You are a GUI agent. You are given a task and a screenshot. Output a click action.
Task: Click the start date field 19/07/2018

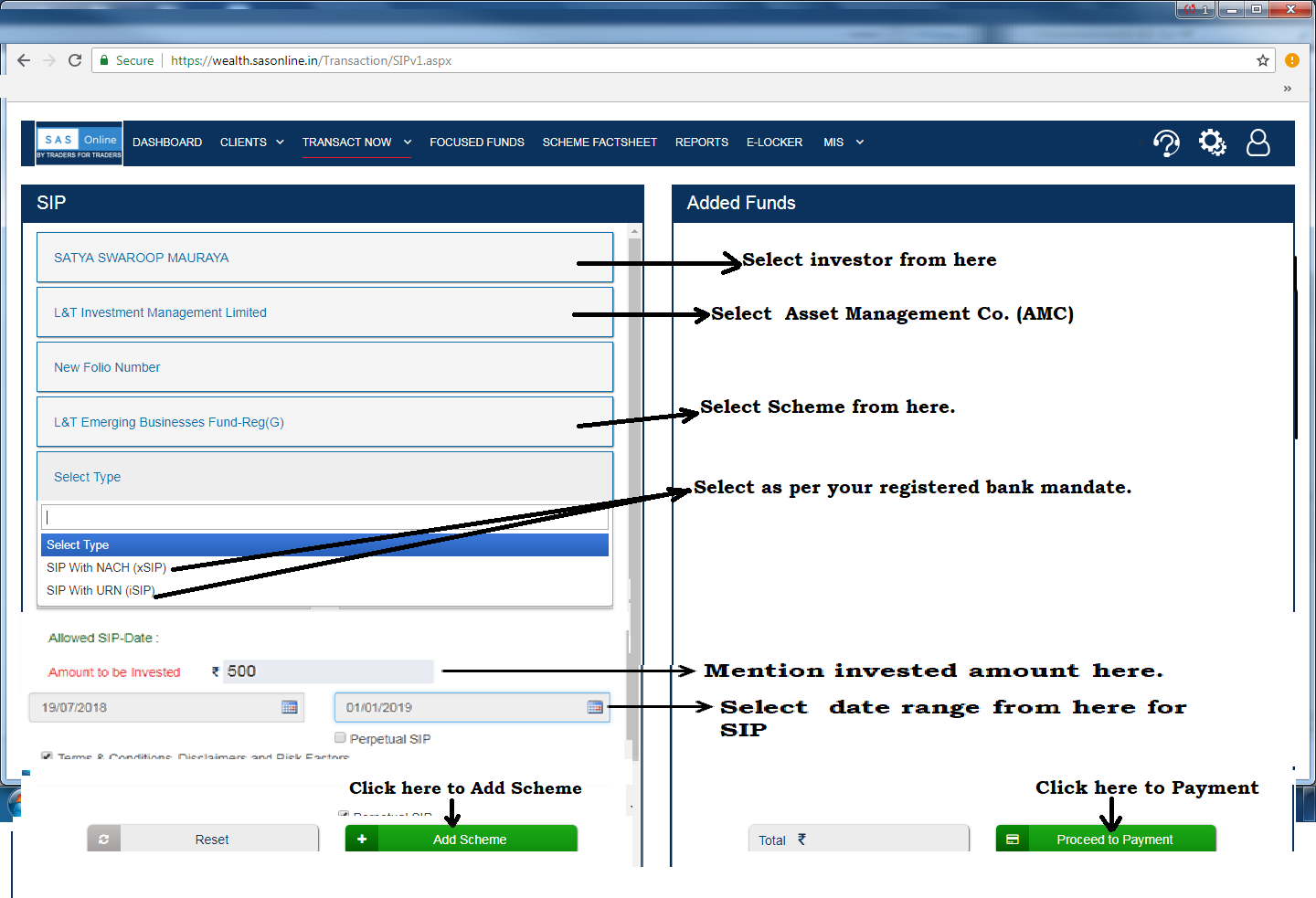[166, 707]
